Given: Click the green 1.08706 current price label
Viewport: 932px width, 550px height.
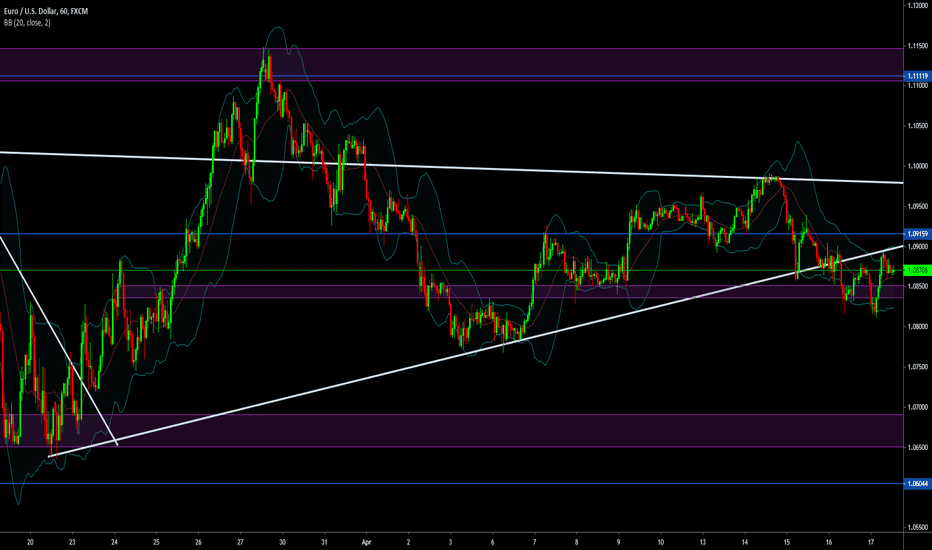Looking at the screenshot, I should 916,271.
